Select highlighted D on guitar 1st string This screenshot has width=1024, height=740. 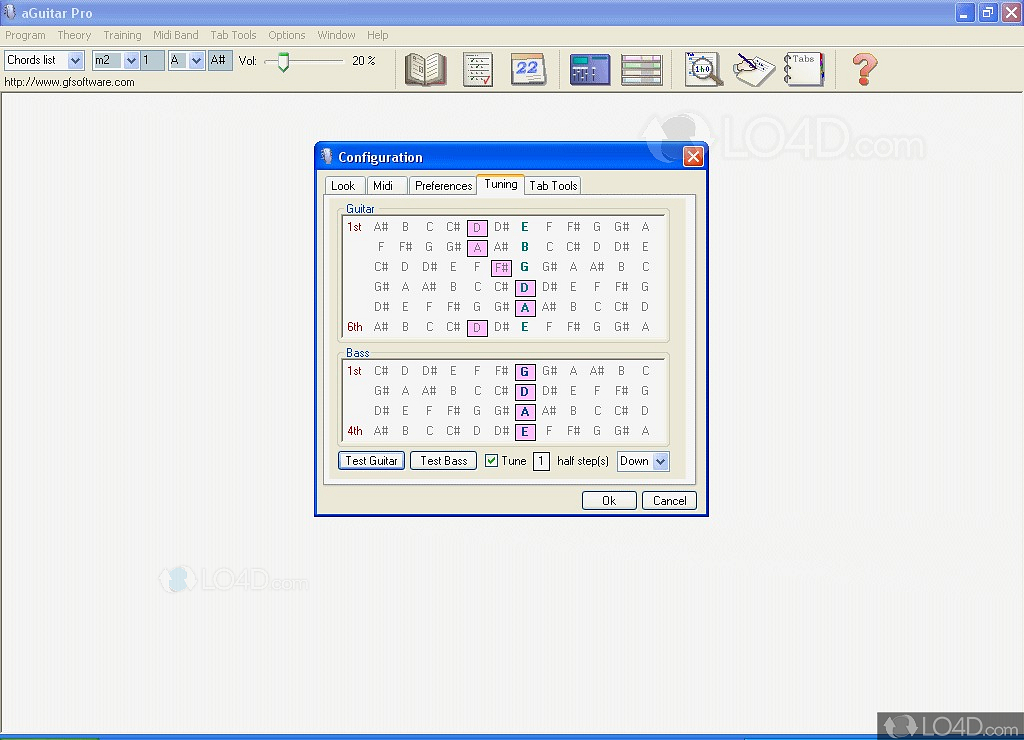[477, 227]
